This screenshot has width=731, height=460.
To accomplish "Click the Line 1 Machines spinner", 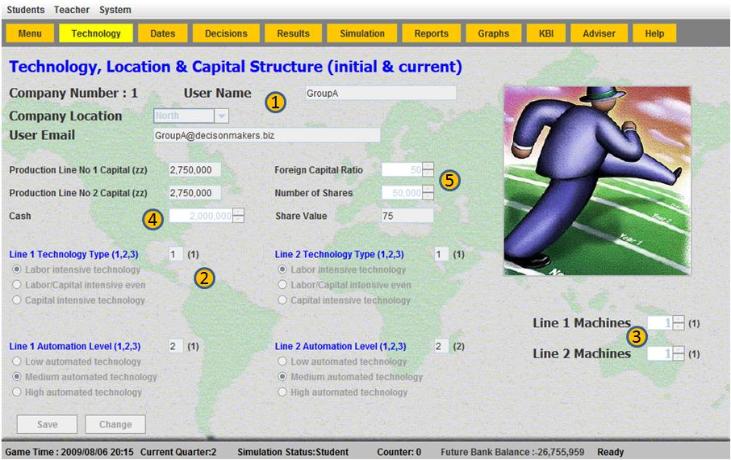I will [x=679, y=323].
